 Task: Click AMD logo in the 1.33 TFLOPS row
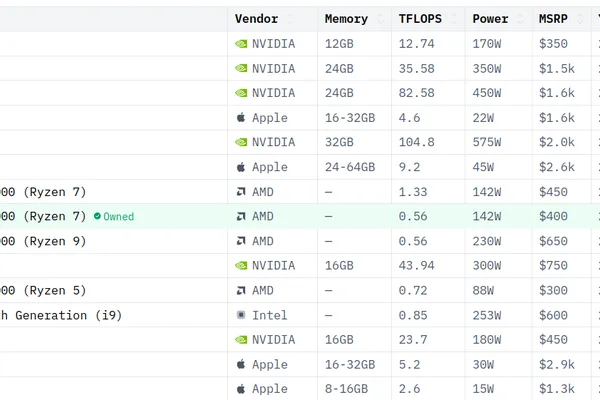241,191
